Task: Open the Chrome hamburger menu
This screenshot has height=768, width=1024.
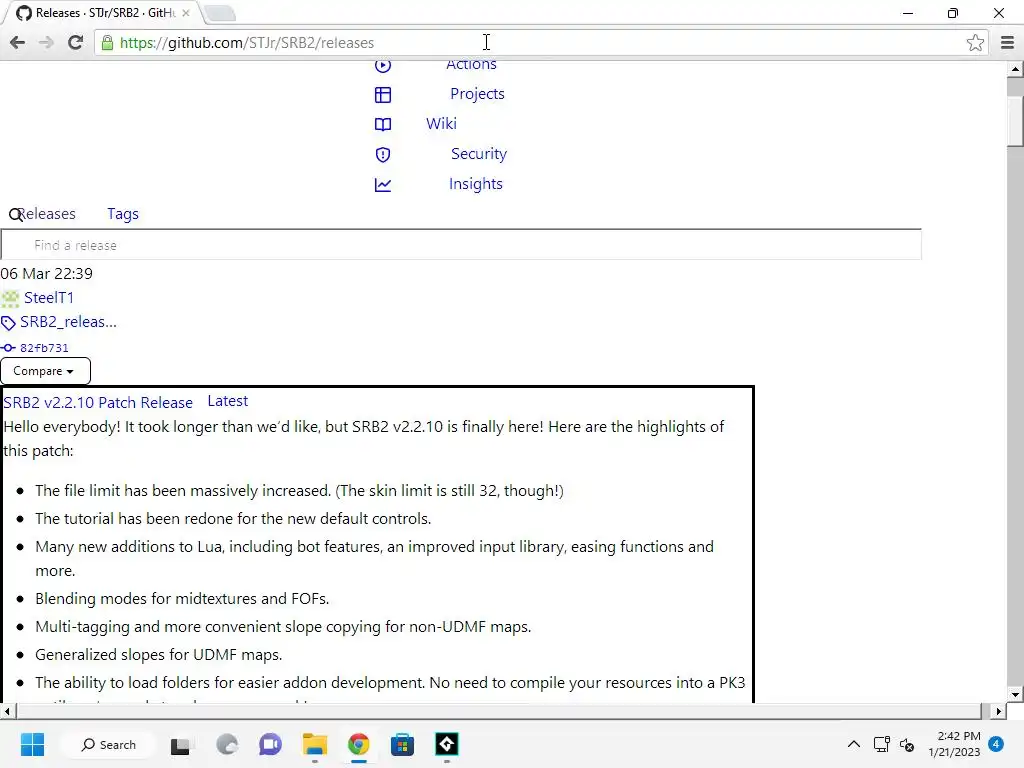Action: [1007, 42]
